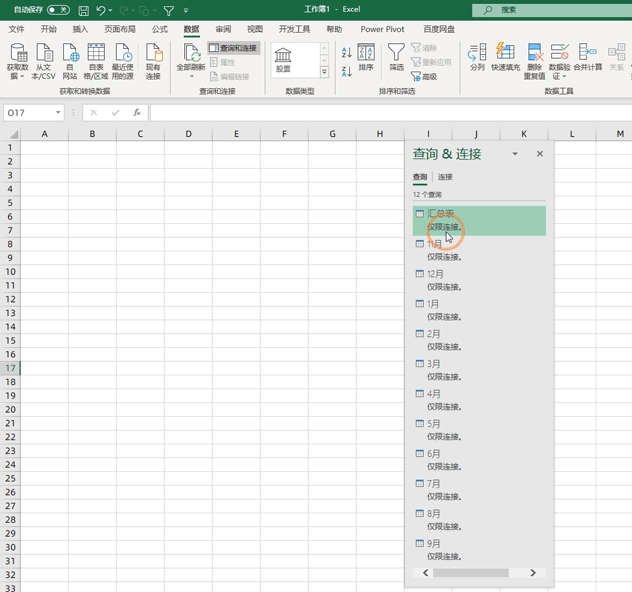Open Recent Sources (最近使用的源)
Screen dimensions: 632x592
(x=123, y=61)
